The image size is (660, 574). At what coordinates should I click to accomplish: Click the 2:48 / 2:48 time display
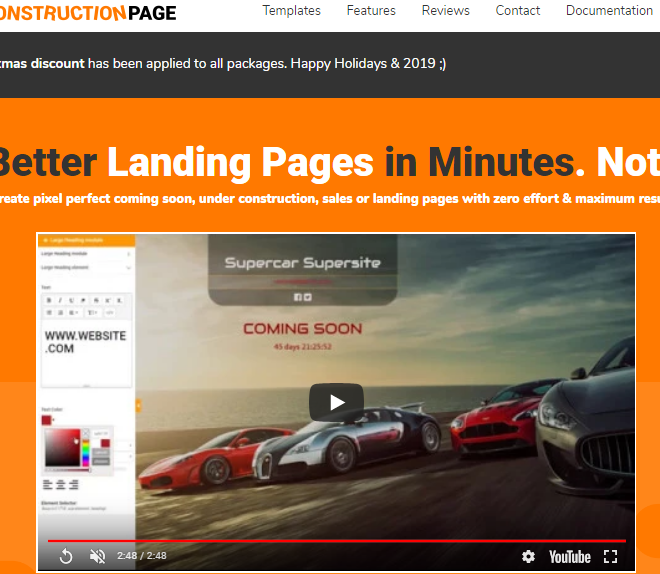tap(141, 556)
